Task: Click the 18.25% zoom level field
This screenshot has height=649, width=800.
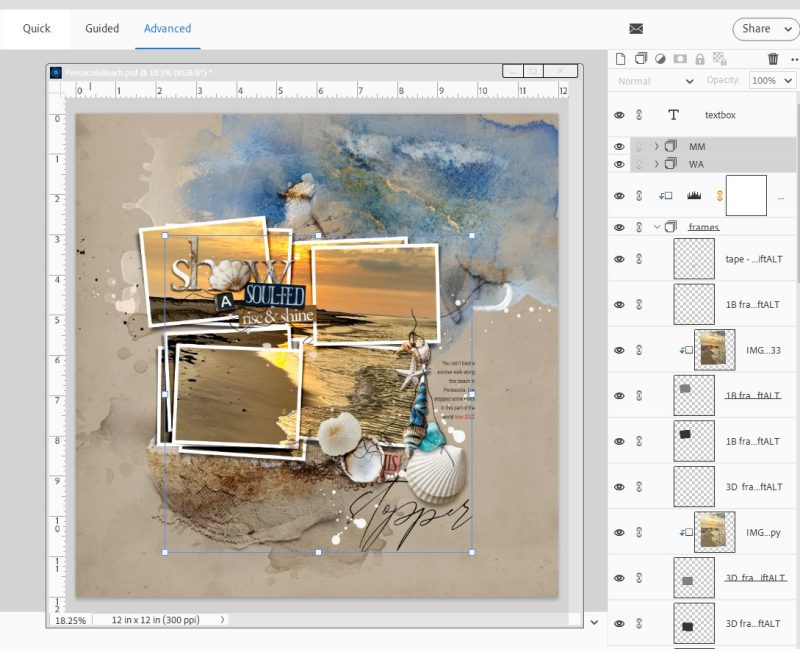Action: coord(70,620)
